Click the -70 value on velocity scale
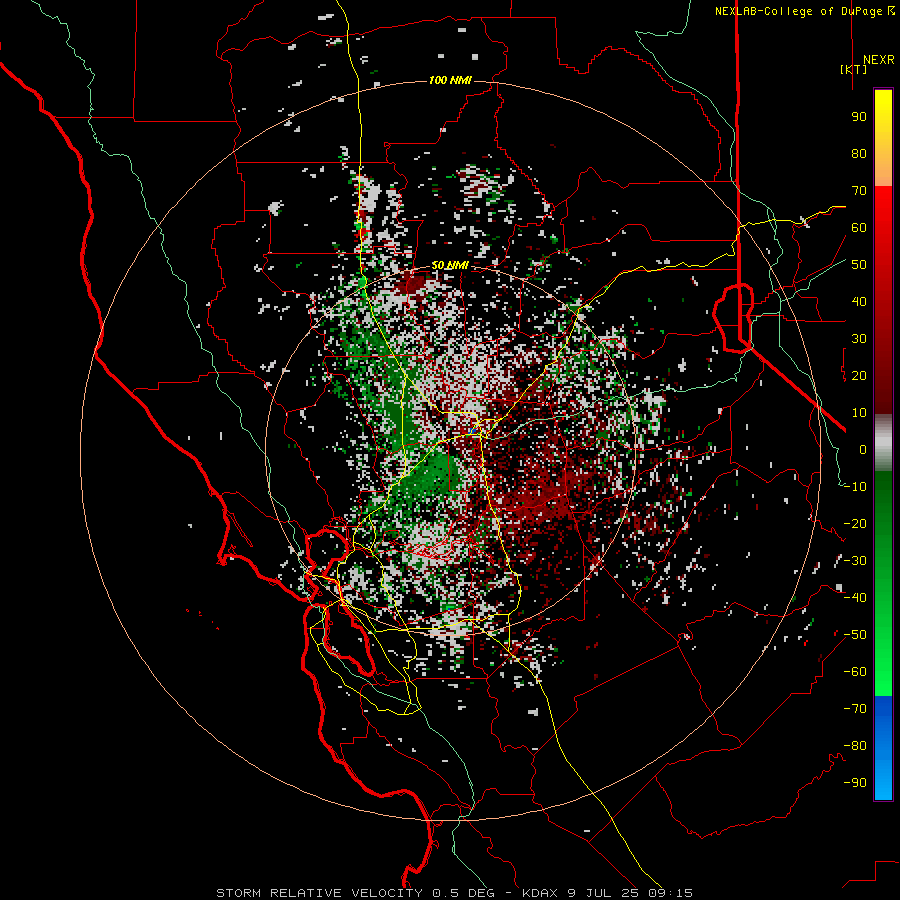 tap(855, 709)
